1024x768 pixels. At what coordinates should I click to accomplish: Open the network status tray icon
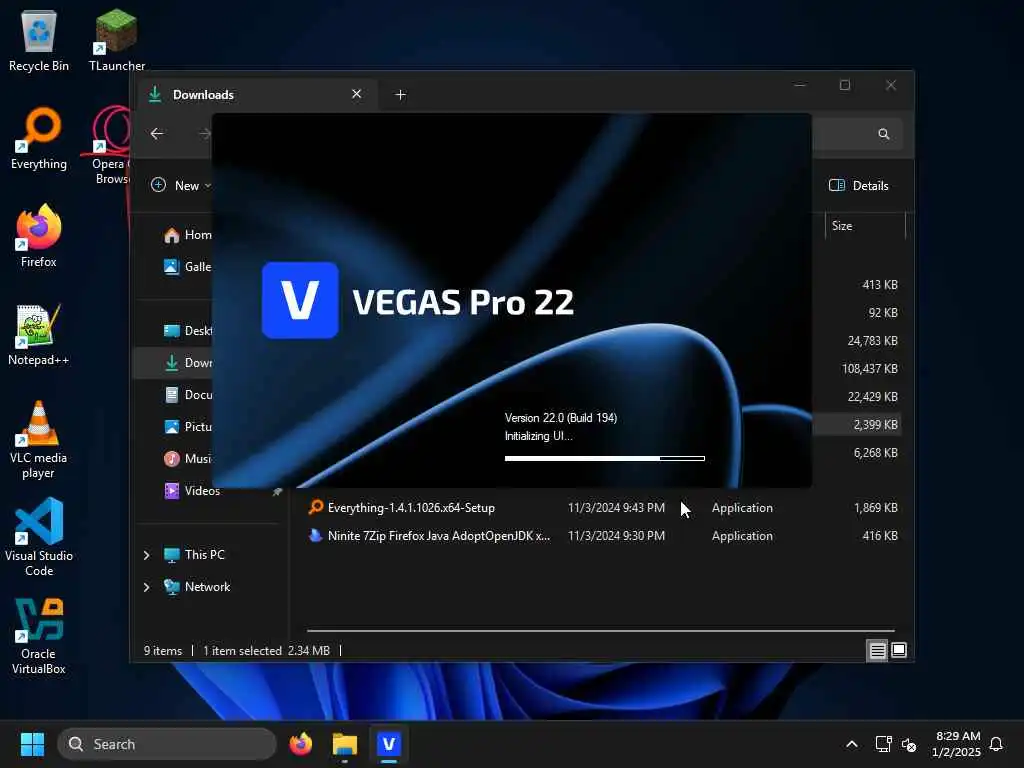[883, 744]
